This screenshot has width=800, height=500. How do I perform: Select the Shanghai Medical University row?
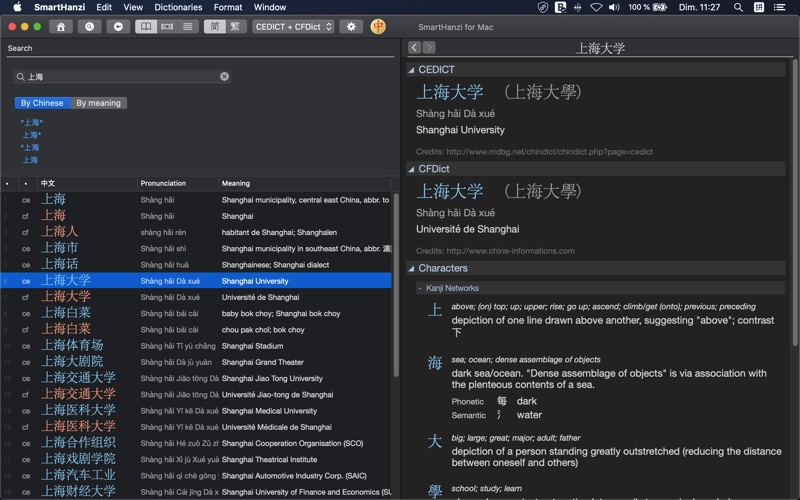coord(196,411)
